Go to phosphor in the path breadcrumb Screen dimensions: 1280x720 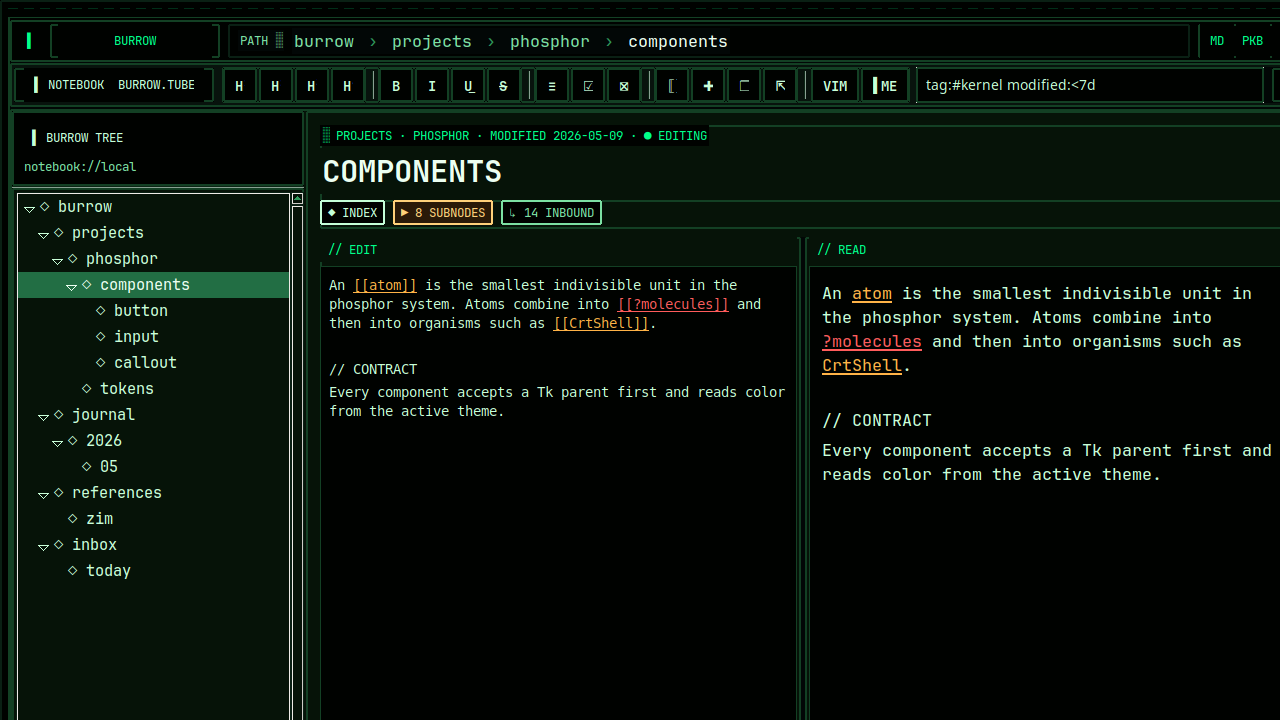550,41
